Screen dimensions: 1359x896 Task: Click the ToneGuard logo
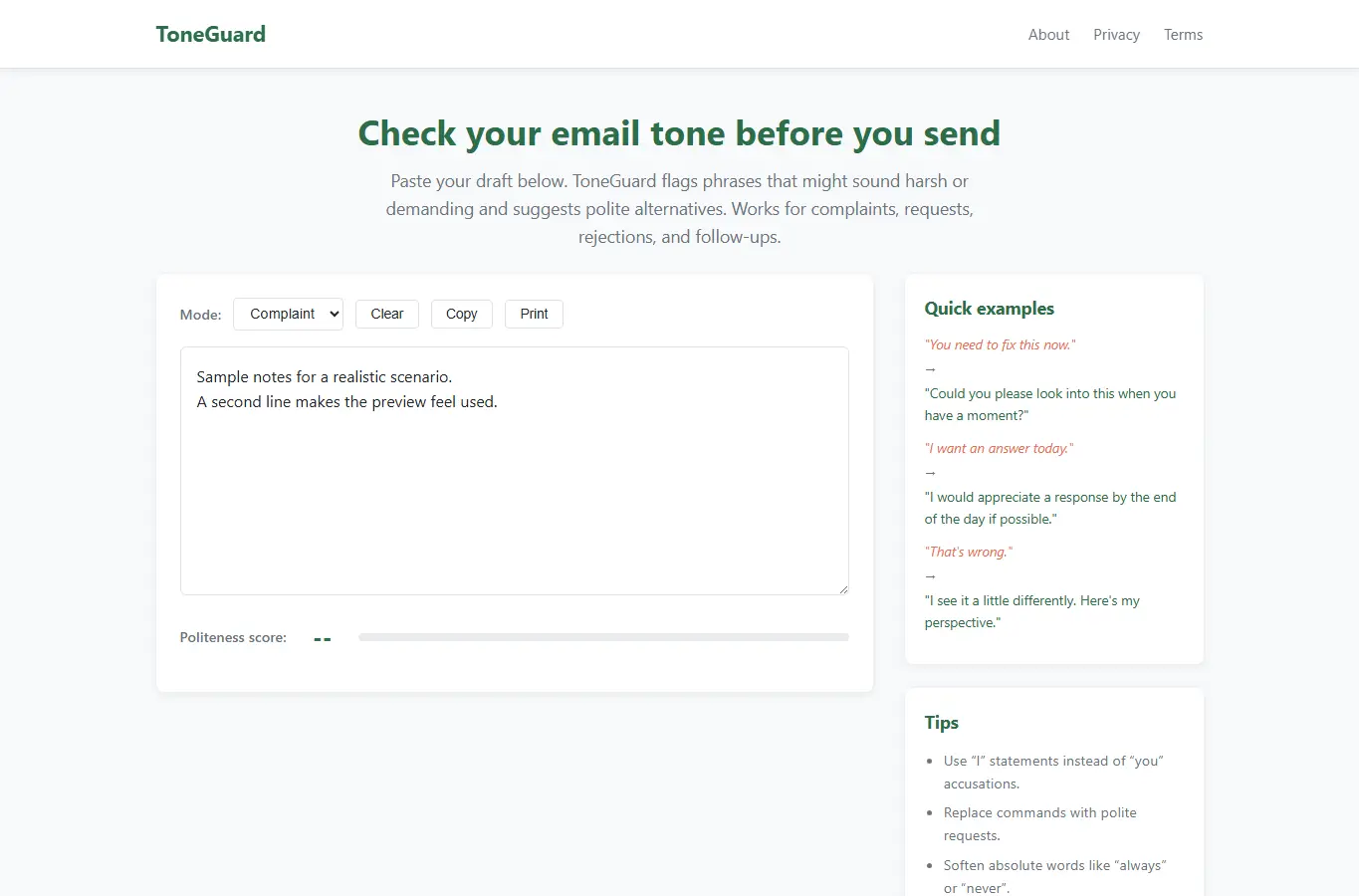(x=211, y=34)
